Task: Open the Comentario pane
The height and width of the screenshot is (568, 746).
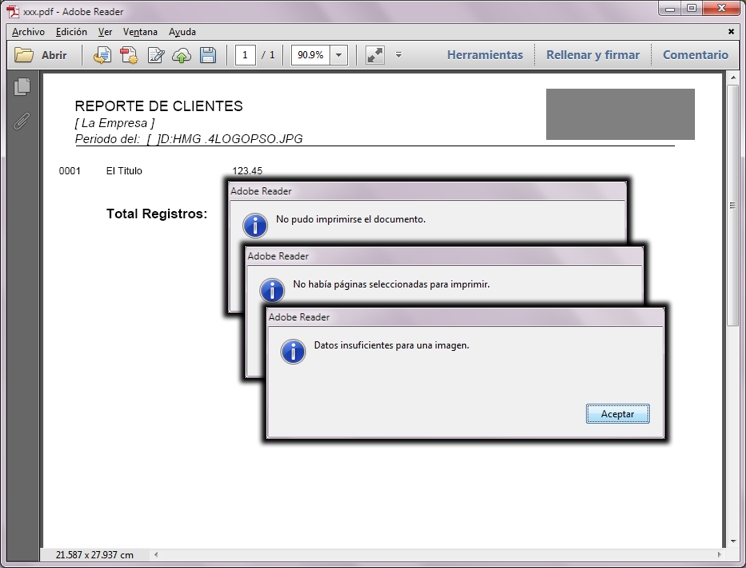Action: point(695,55)
